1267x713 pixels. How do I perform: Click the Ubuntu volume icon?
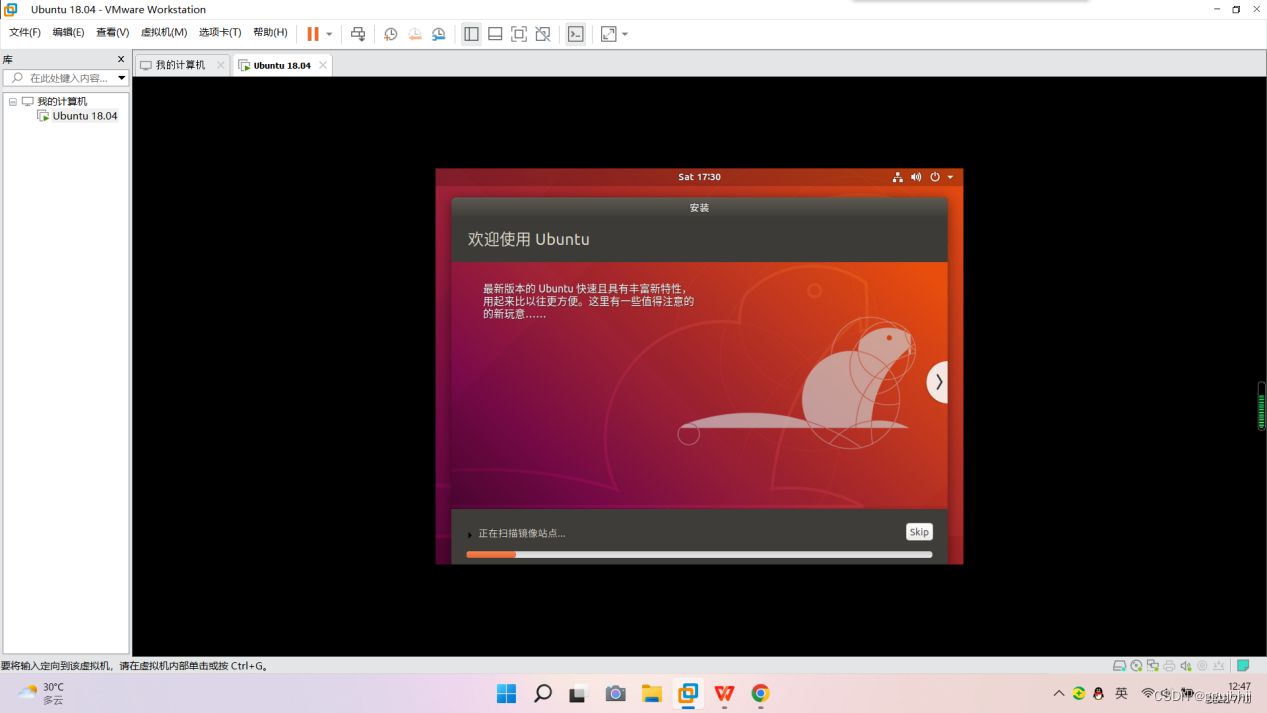pyautogui.click(x=916, y=177)
